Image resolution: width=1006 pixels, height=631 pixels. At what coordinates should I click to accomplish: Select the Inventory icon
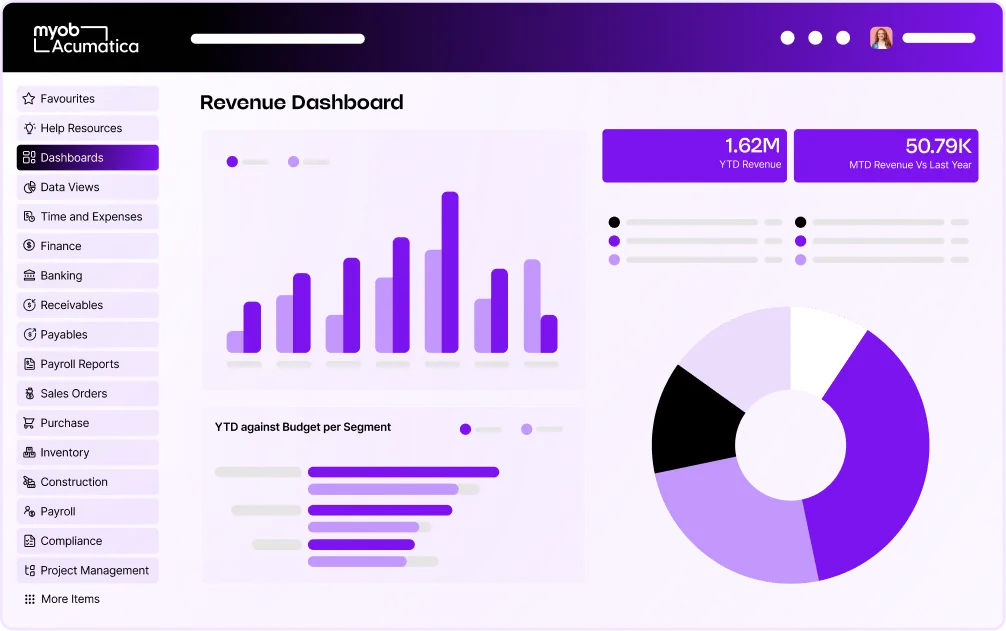click(27, 452)
